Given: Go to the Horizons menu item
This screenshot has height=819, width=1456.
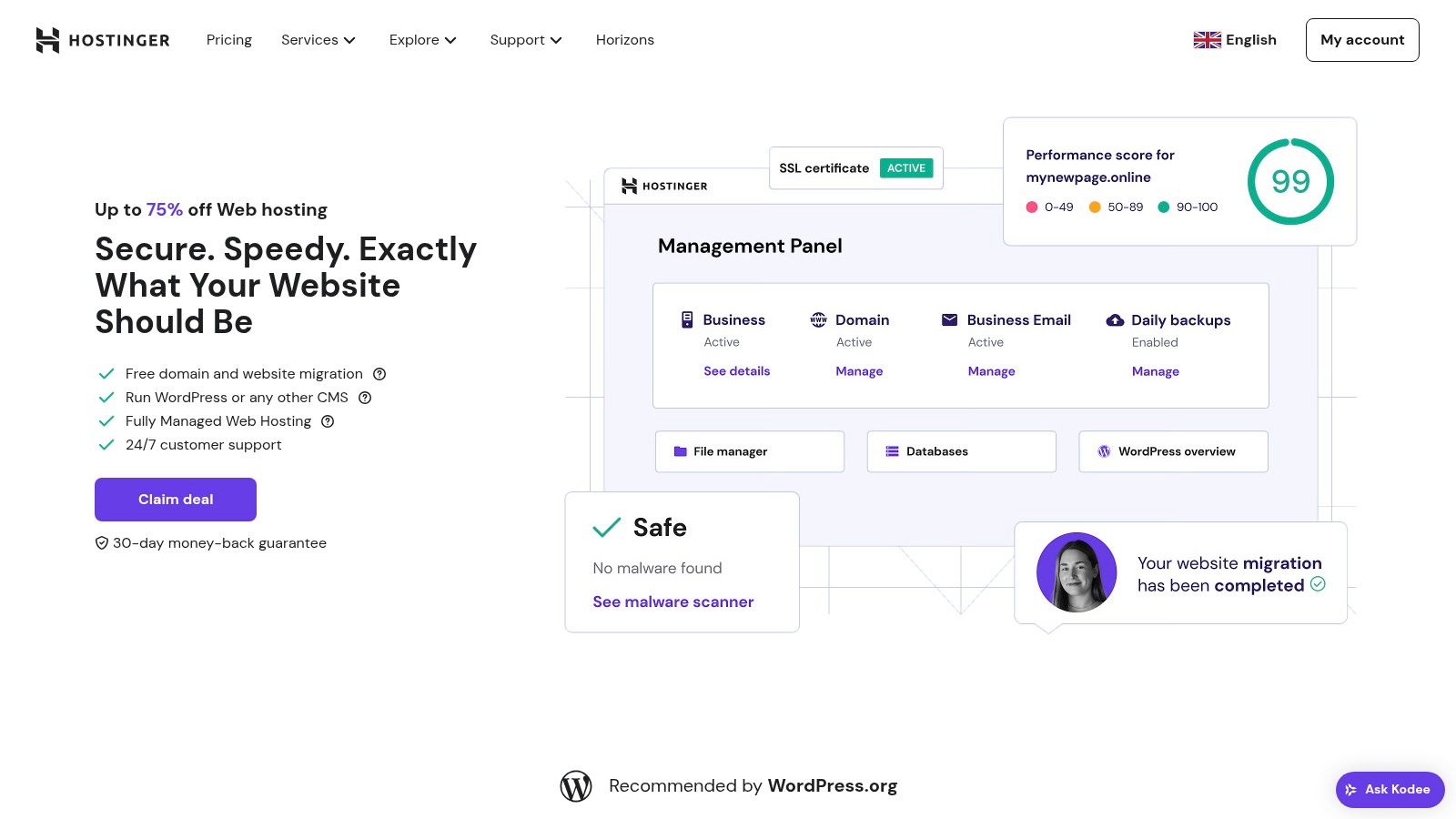Looking at the screenshot, I should pyautogui.click(x=625, y=40).
